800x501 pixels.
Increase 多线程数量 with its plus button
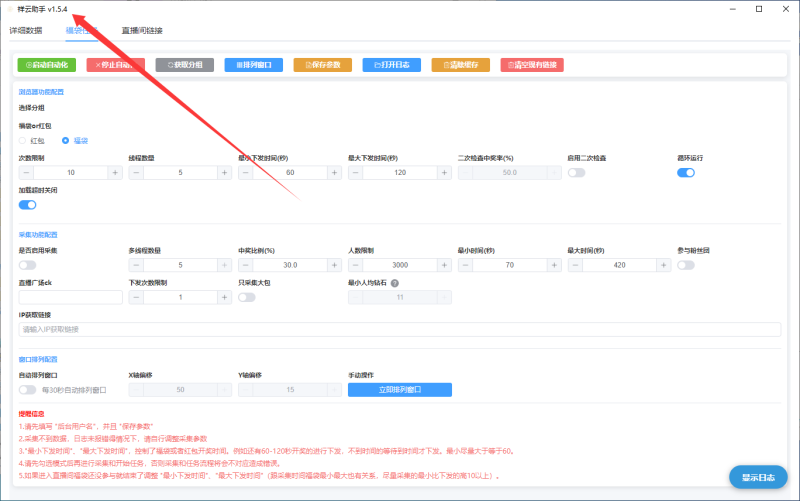(x=224, y=265)
